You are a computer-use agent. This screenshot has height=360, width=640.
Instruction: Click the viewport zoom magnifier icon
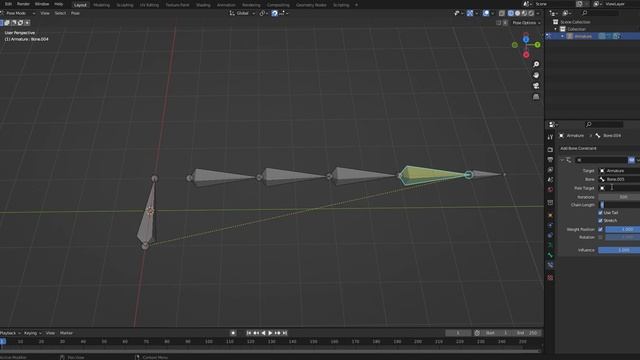pos(536,64)
